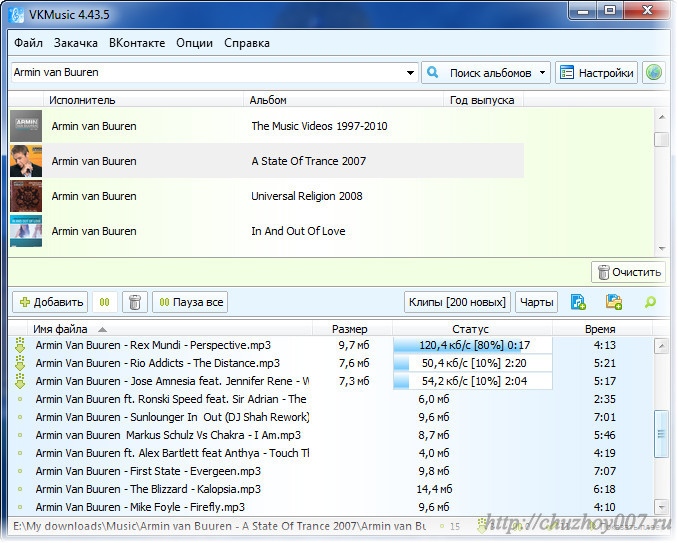Select A State Of Trance 2007 cover thumbnail

[26, 161]
